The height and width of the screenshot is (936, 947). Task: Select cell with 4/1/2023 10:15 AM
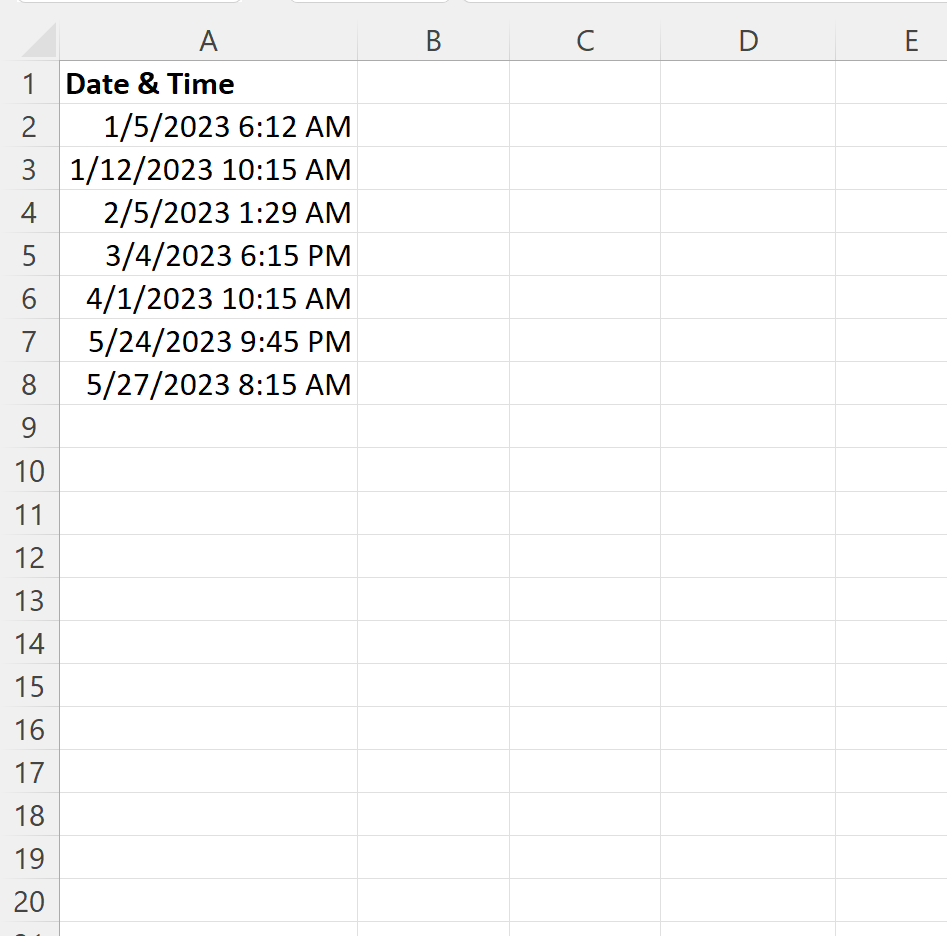208,298
